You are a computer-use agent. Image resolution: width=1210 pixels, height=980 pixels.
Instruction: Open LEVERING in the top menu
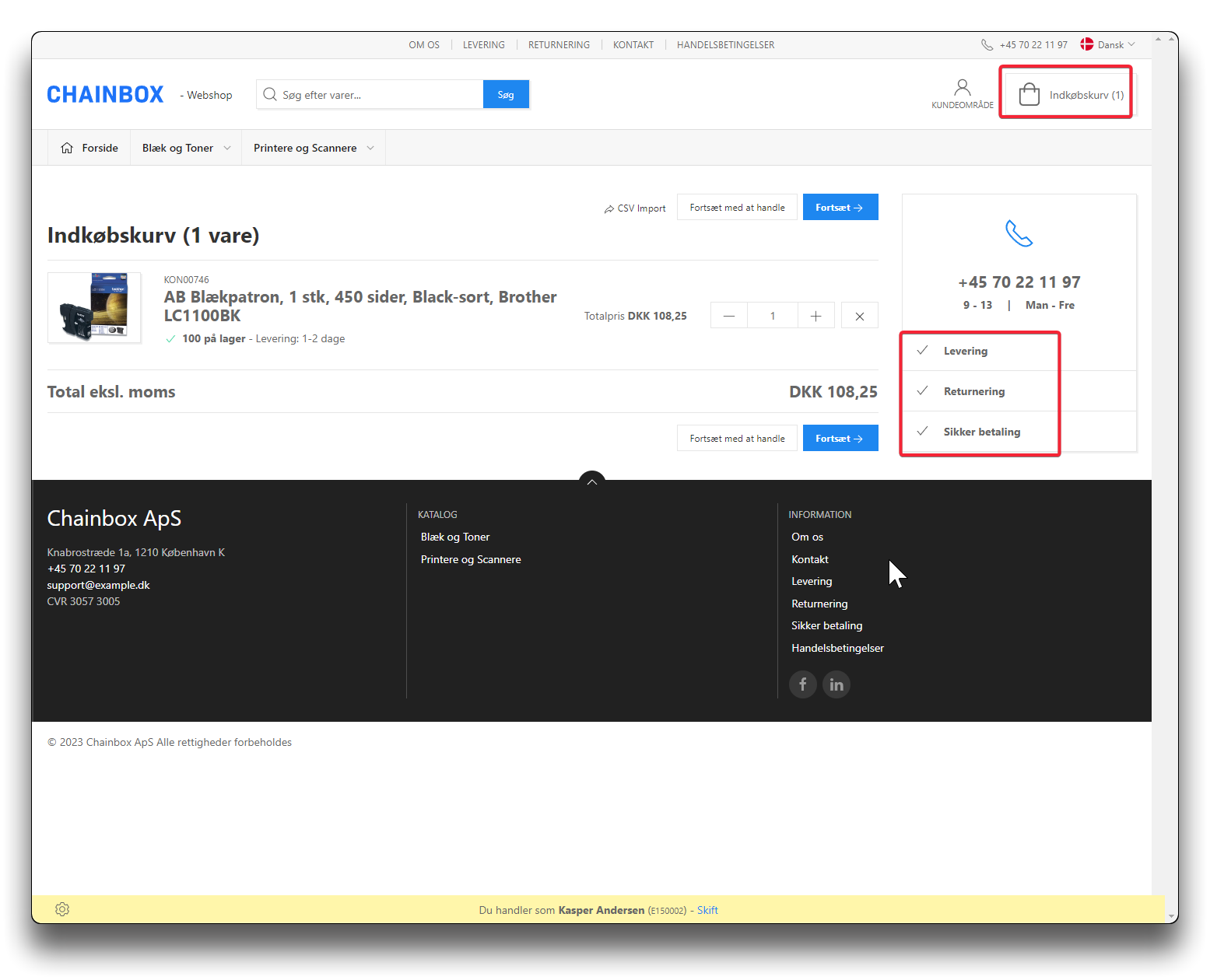(484, 45)
